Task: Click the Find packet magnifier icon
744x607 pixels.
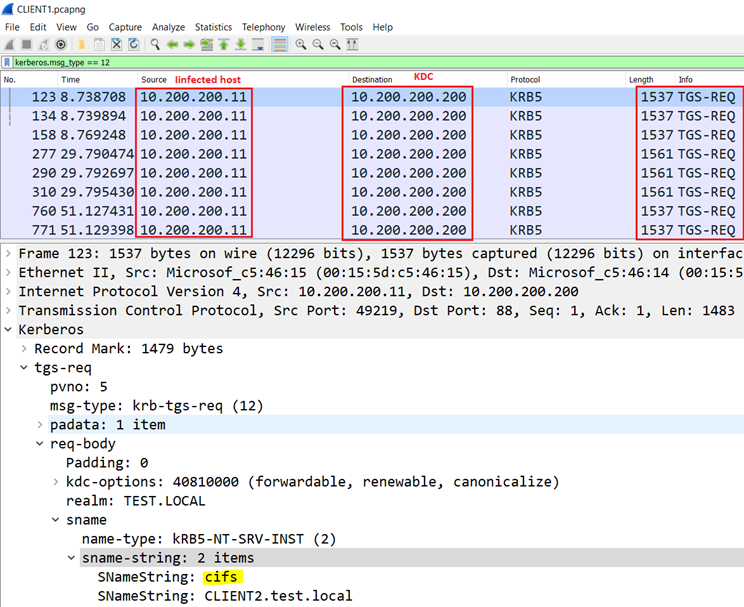Action: (x=155, y=45)
